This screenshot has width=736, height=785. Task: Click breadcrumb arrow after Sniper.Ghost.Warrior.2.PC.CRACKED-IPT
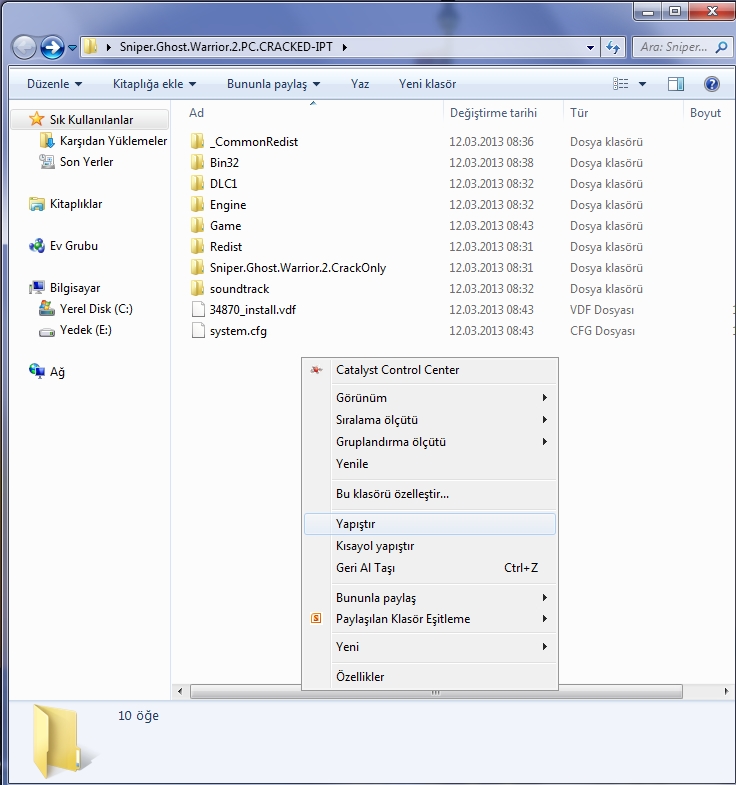pos(344,48)
